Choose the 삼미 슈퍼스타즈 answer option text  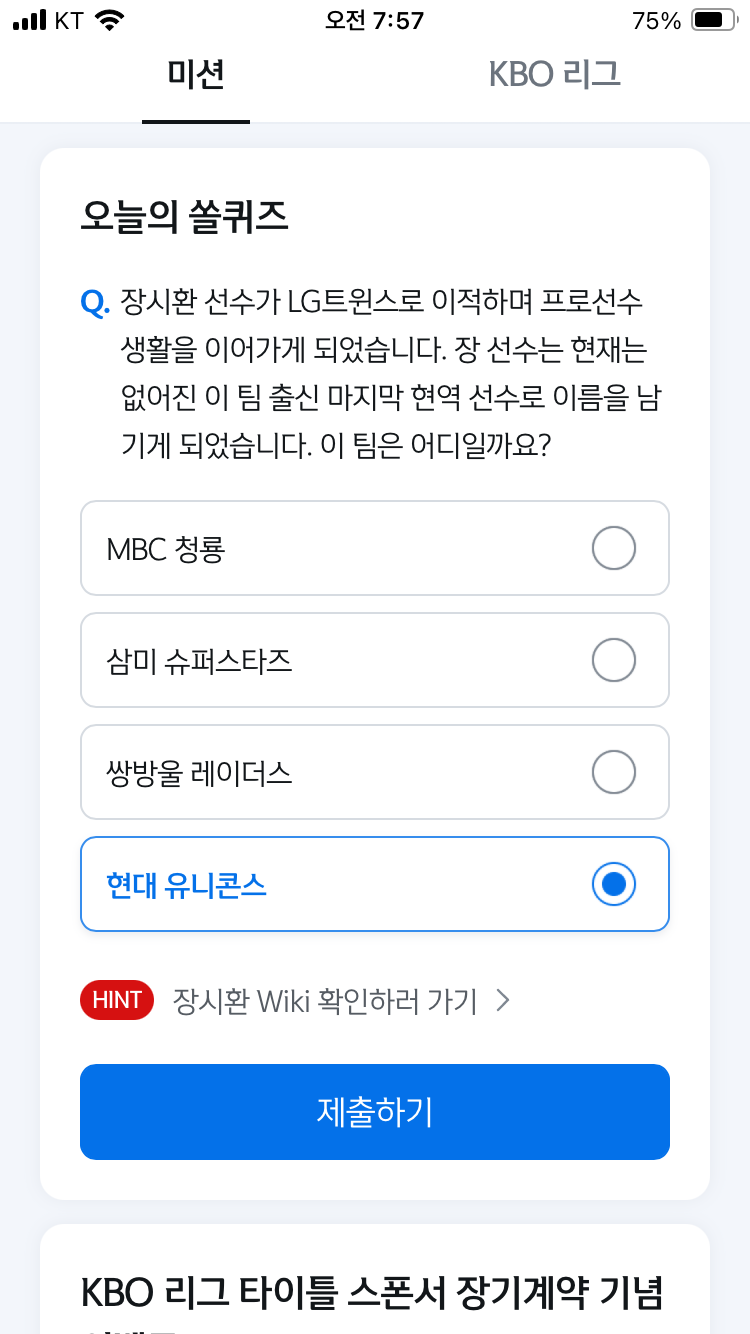[x=199, y=661]
